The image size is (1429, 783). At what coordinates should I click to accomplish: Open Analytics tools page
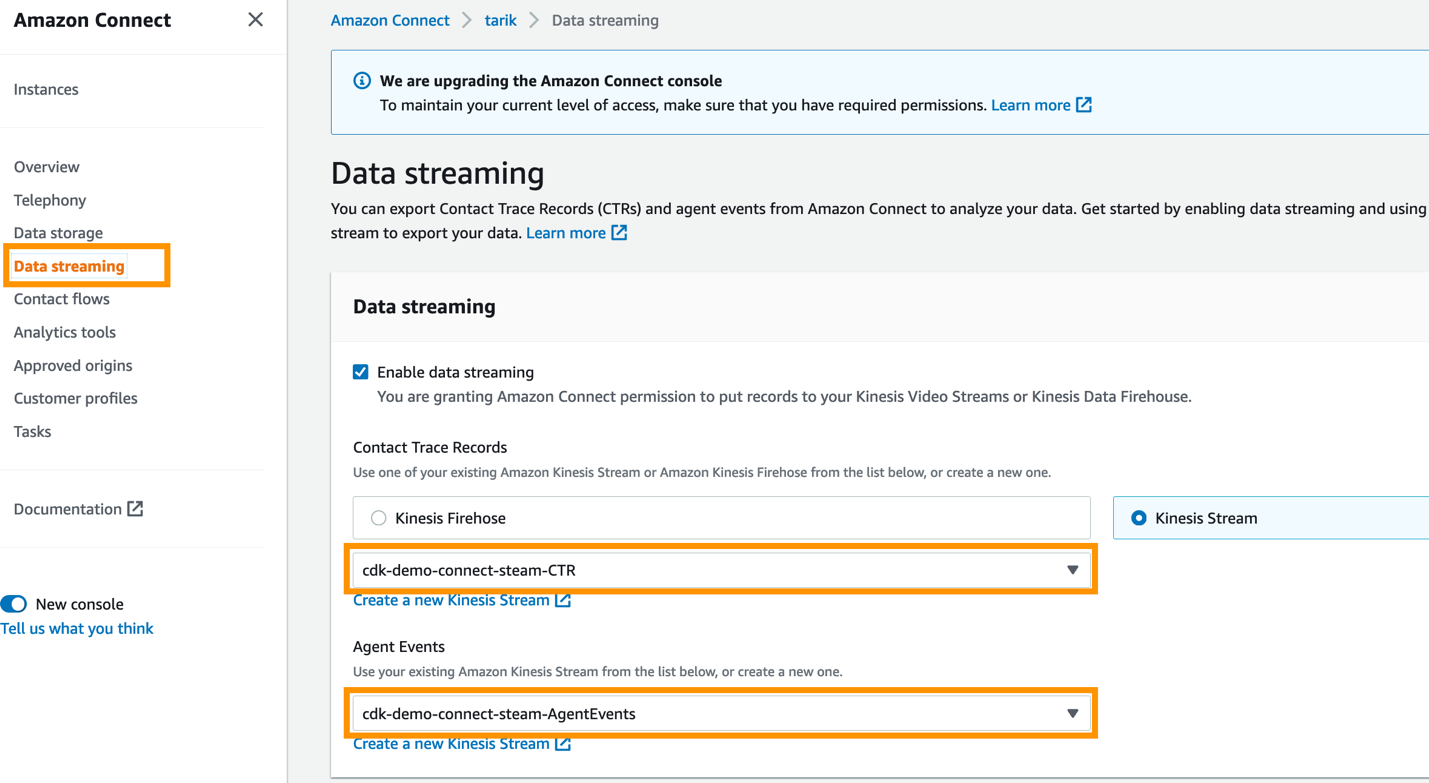pyautogui.click(x=65, y=332)
